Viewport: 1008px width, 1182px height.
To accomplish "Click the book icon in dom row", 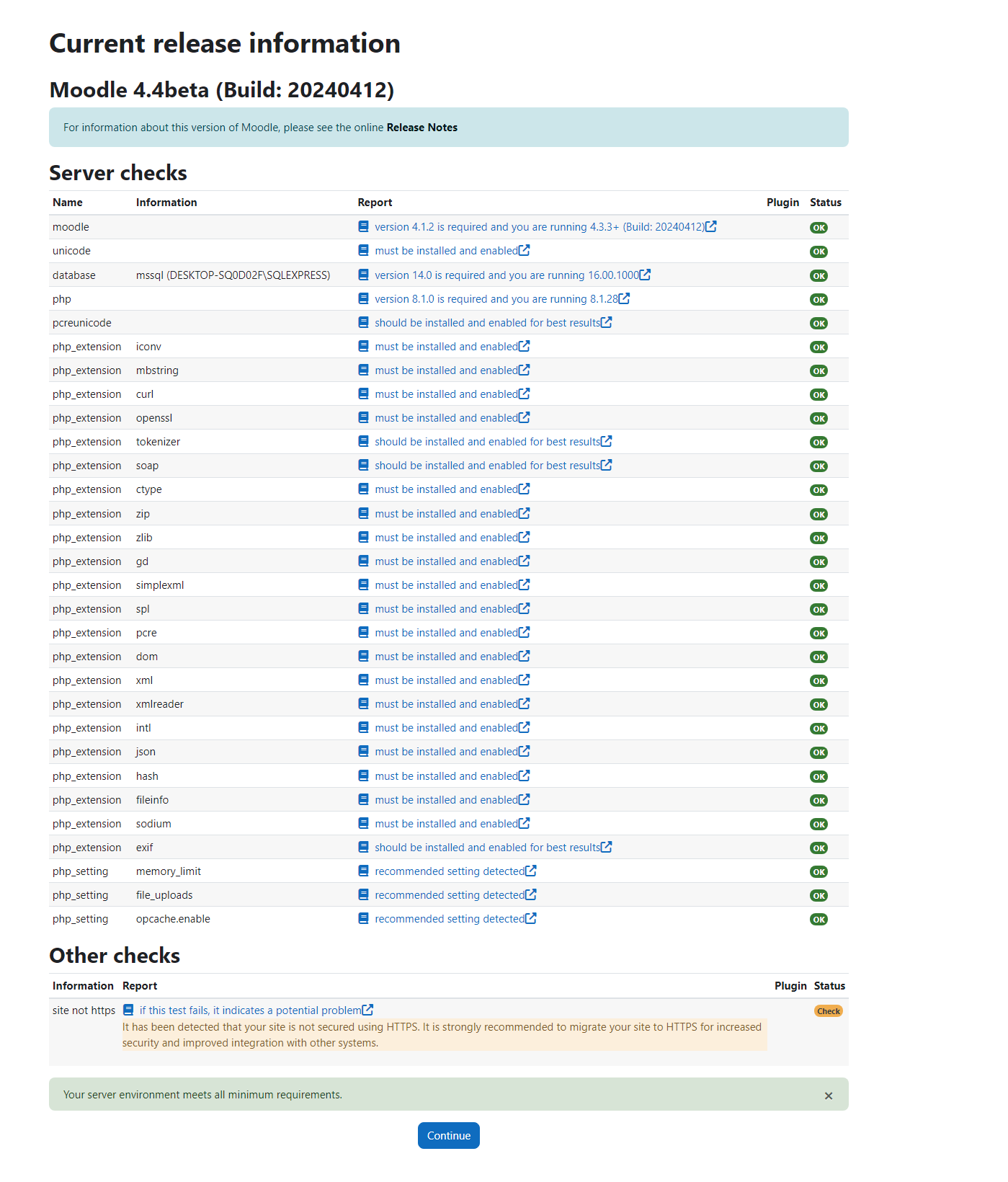I will coord(364,657).
